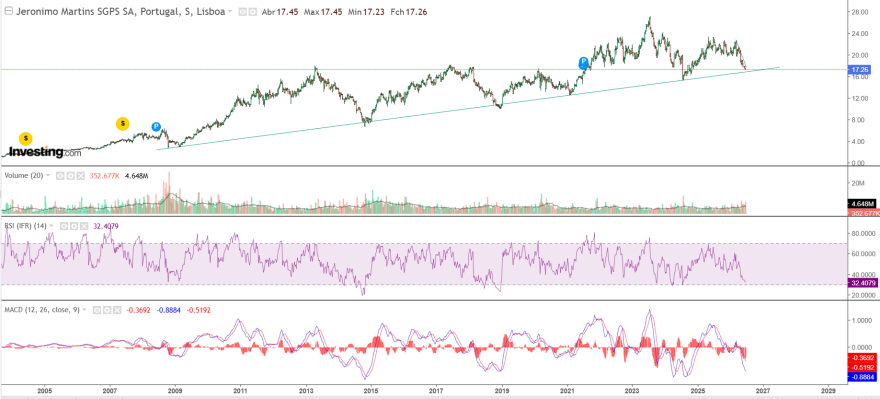Image resolution: width=880 pixels, height=399 pixels.
Task: Click the black 4.648M value in Volume legend
Action: (x=136, y=176)
